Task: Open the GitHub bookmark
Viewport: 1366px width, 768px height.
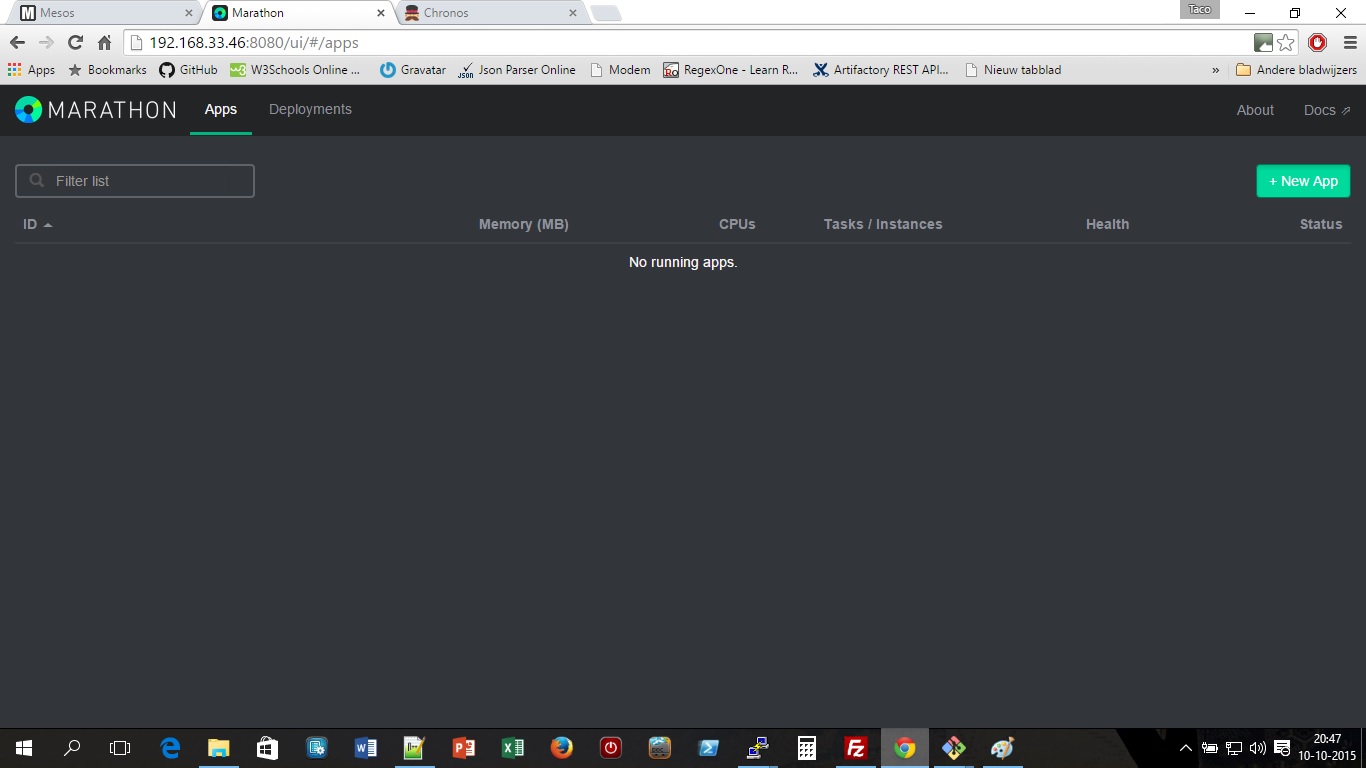Action: pos(188,70)
